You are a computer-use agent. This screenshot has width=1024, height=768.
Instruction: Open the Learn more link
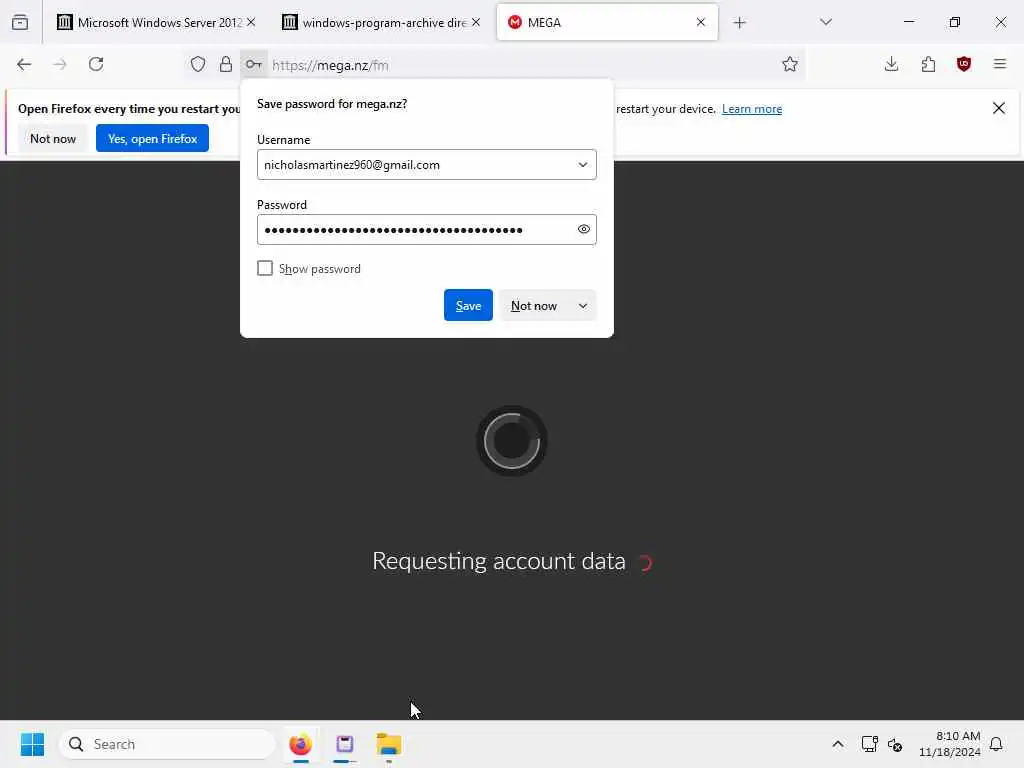coord(752,109)
